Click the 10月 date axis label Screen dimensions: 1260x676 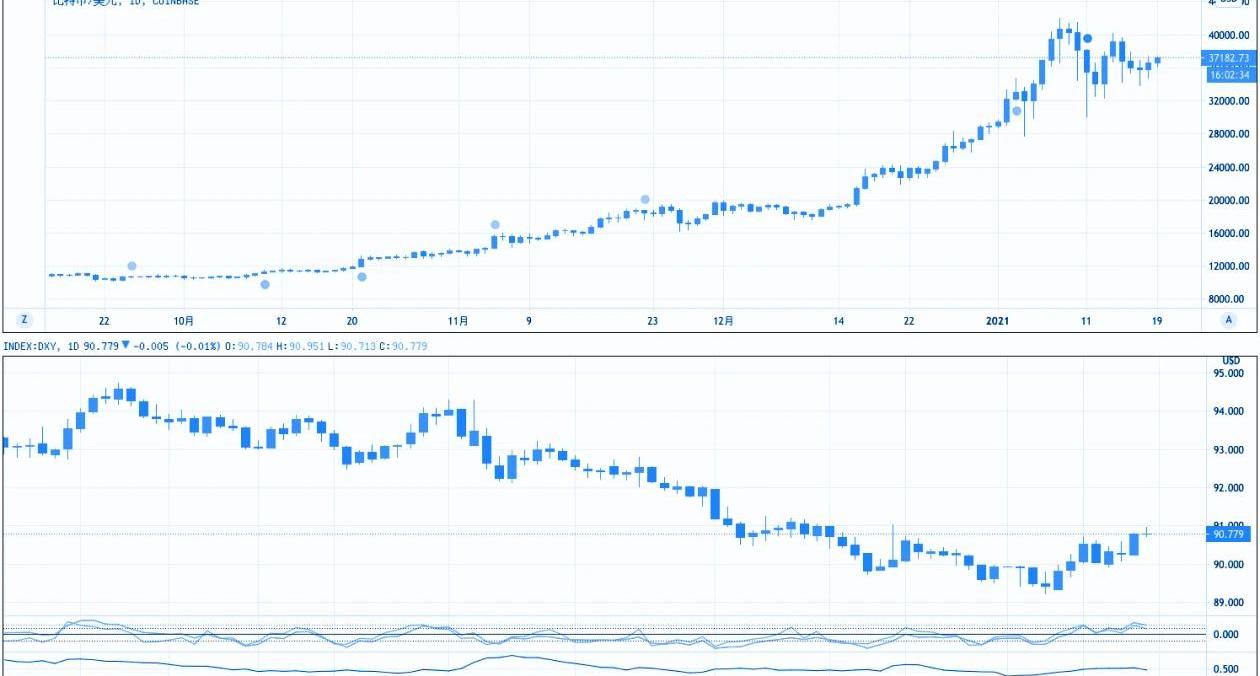pos(184,321)
